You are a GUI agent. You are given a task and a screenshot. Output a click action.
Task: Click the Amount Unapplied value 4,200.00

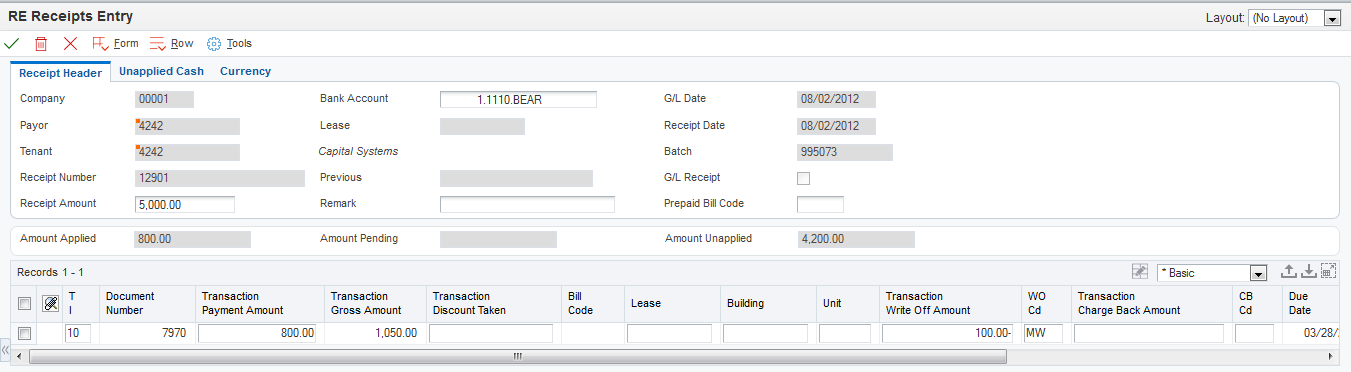(856, 240)
